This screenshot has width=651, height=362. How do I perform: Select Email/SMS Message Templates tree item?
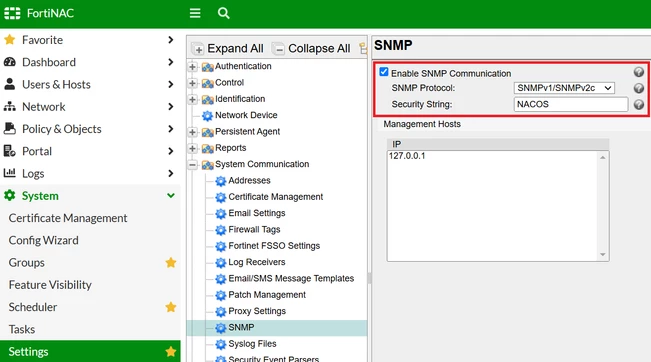click(291, 279)
